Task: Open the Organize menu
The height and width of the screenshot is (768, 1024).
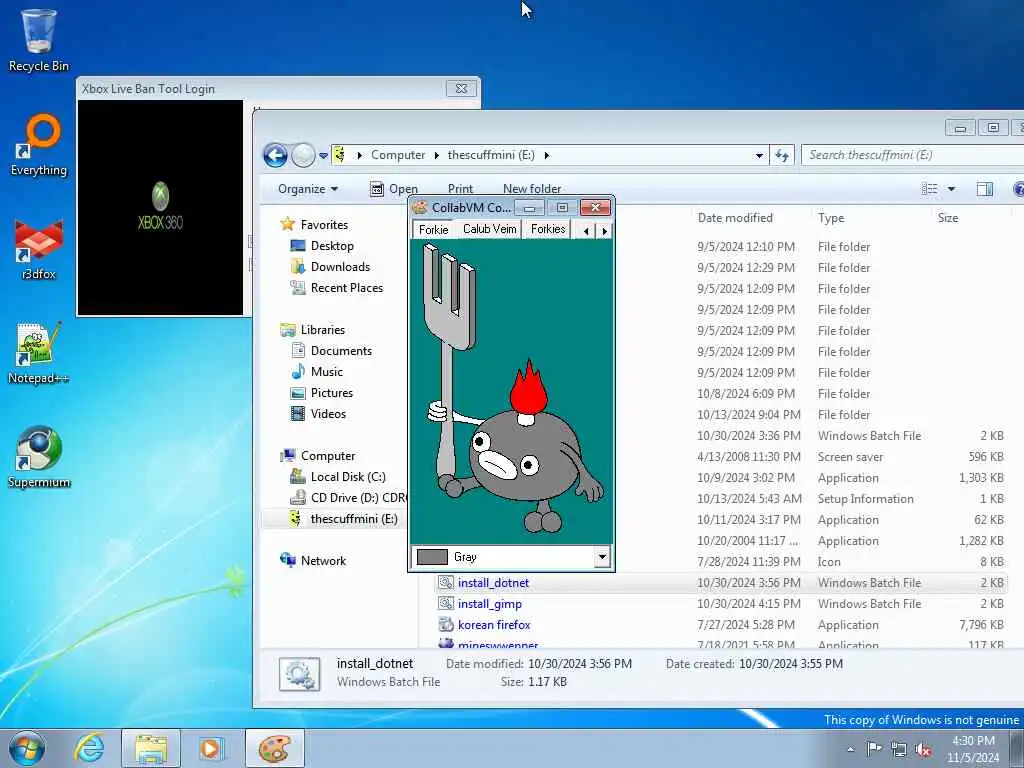Action: 308,189
